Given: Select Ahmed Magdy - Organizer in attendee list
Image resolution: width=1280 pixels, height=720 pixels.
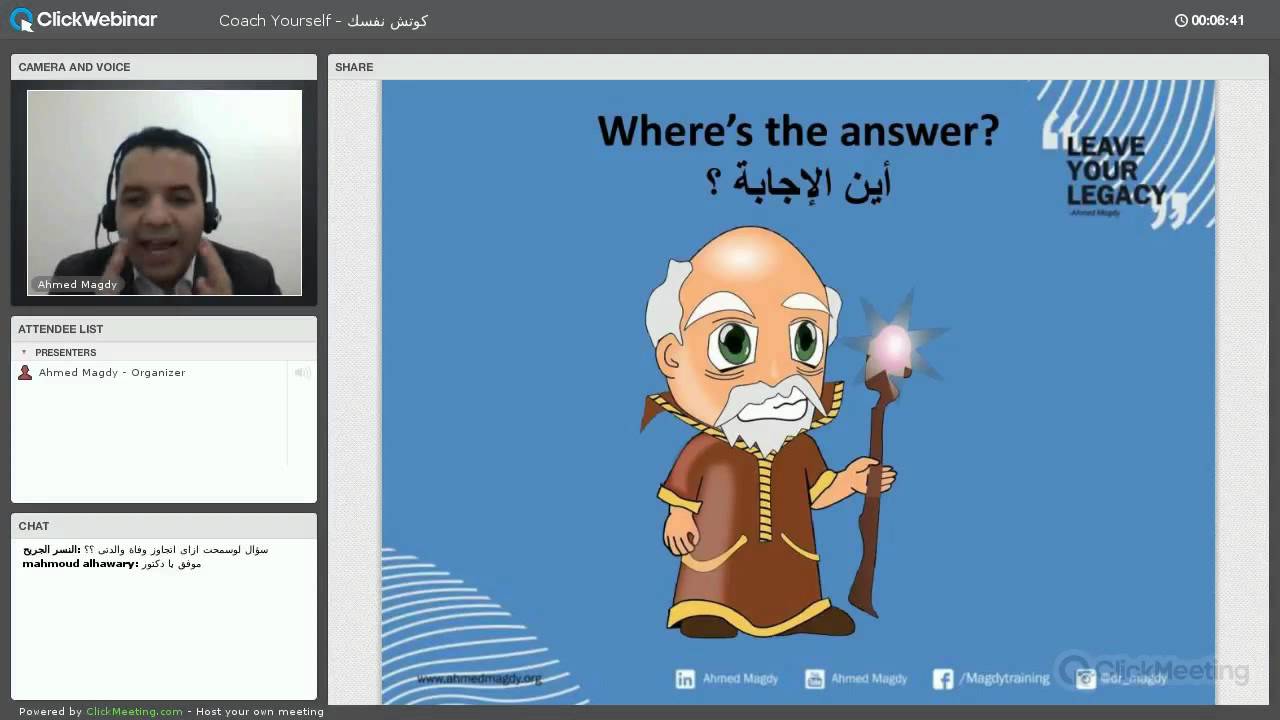Looking at the screenshot, I should (x=112, y=372).
